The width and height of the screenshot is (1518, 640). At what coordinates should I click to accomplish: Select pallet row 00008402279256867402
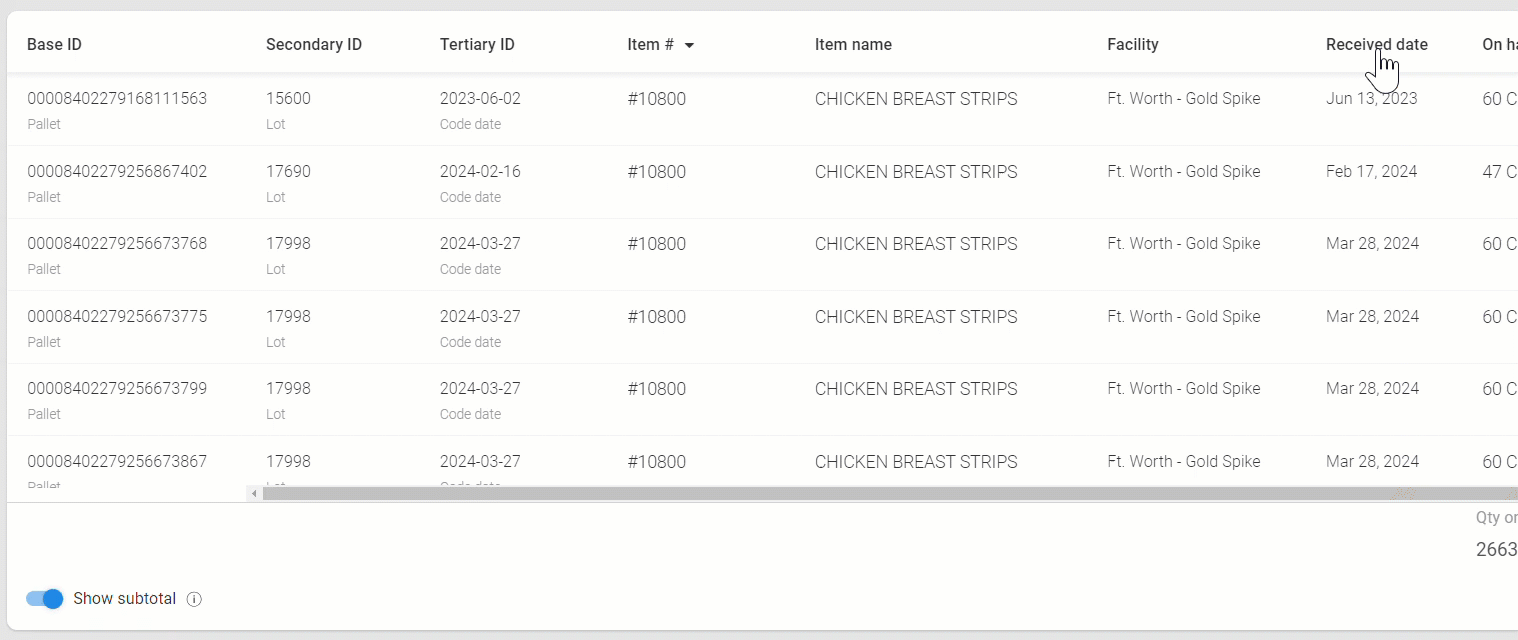(762, 182)
